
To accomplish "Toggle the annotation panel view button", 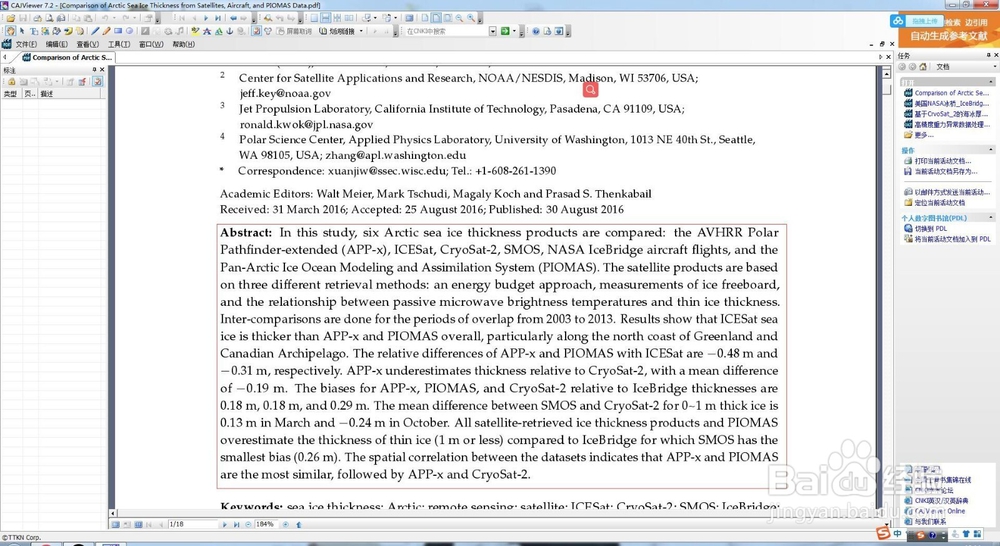I will (256, 31).
